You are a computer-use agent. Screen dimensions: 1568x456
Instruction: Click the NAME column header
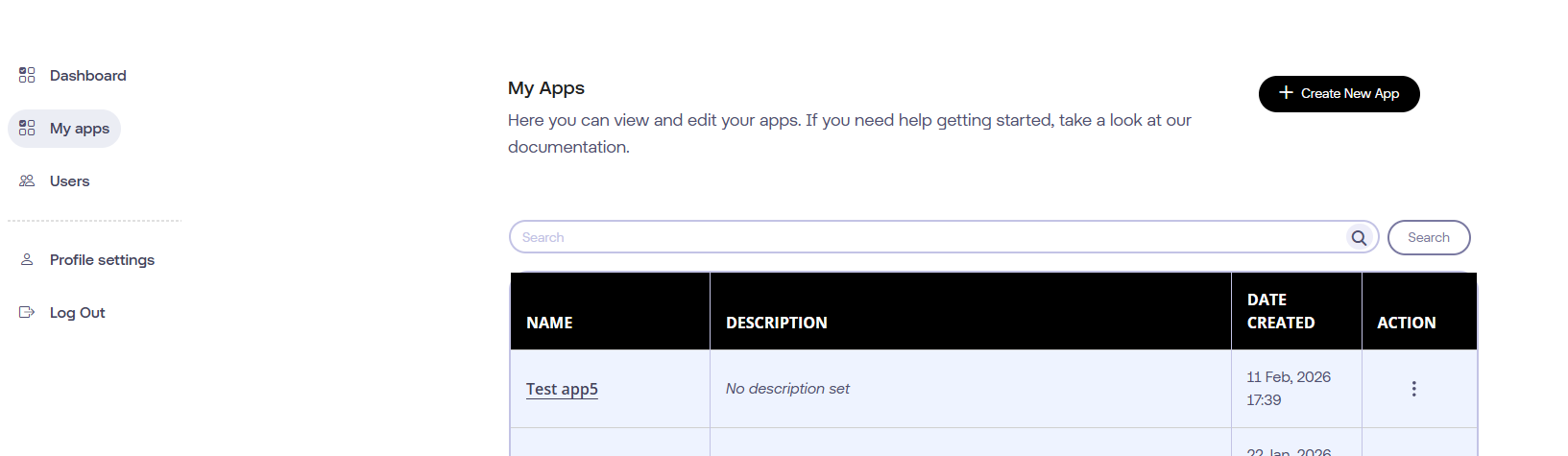pyautogui.click(x=549, y=323)
